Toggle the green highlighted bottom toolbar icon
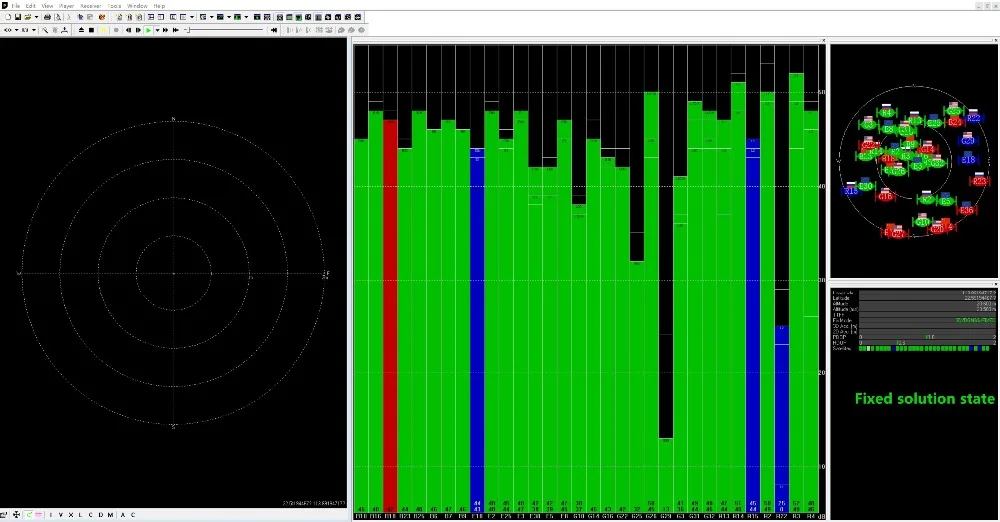The image size is (1000, 522). click(27, 515)
